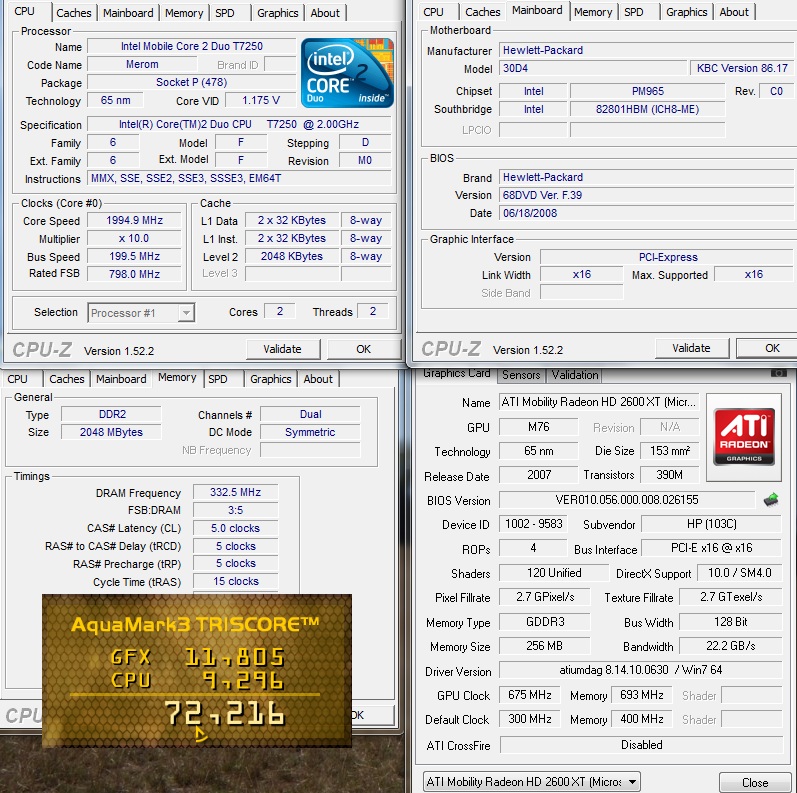Click the GPU-Z BIOS save chip icon

[771, 500]
